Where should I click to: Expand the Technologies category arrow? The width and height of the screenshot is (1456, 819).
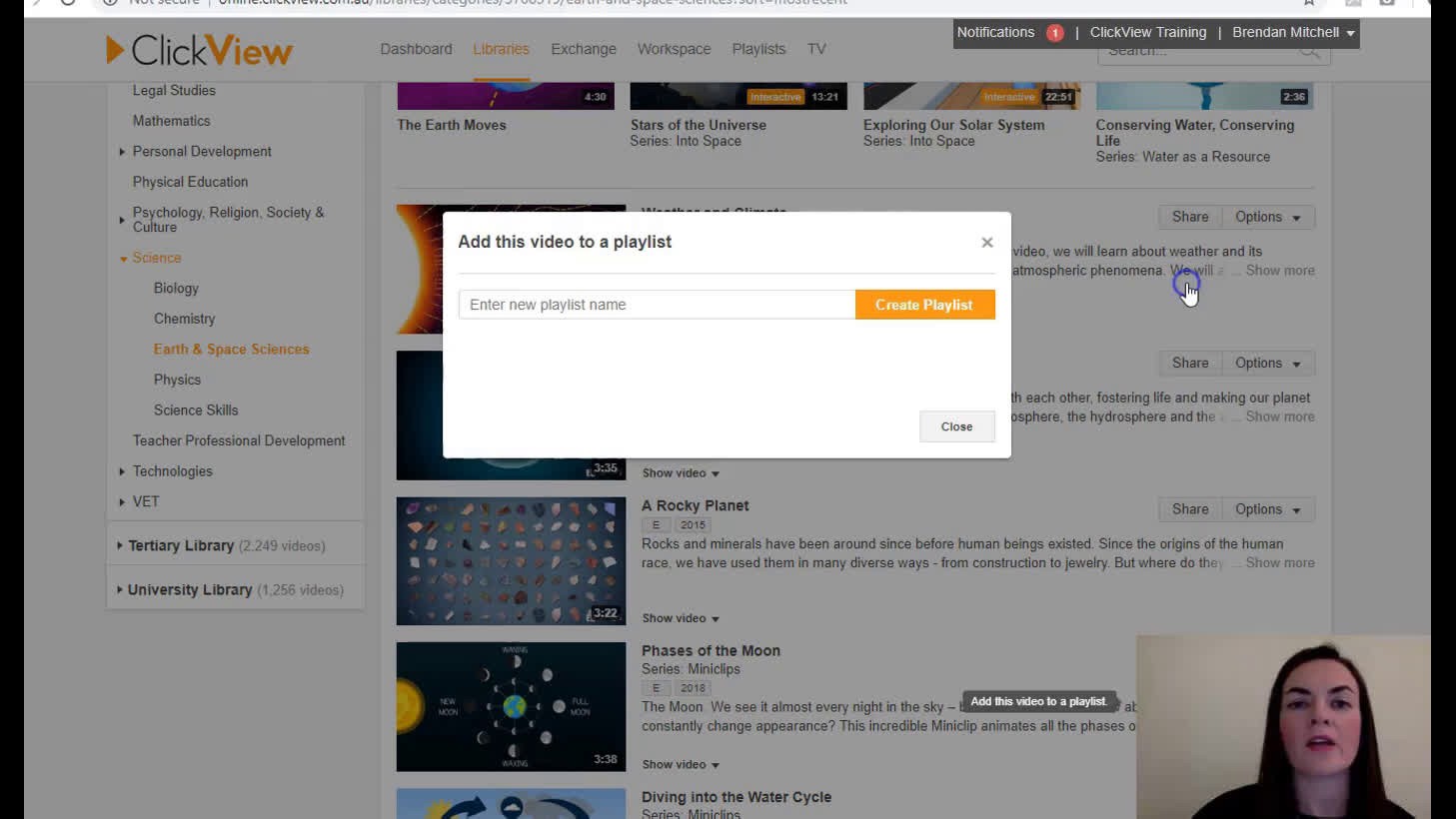(x=122, y=471)
